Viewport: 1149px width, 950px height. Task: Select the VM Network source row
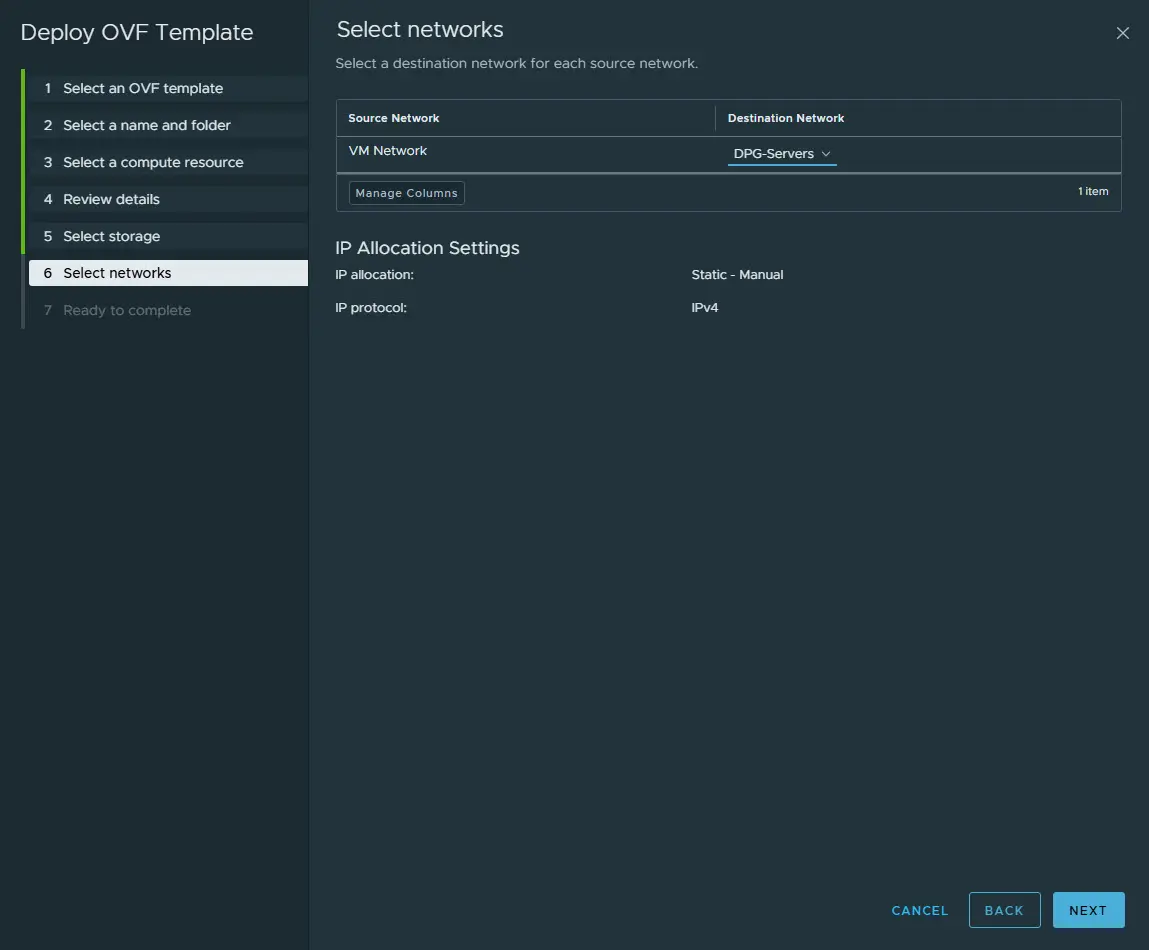(x=388, y=151)
